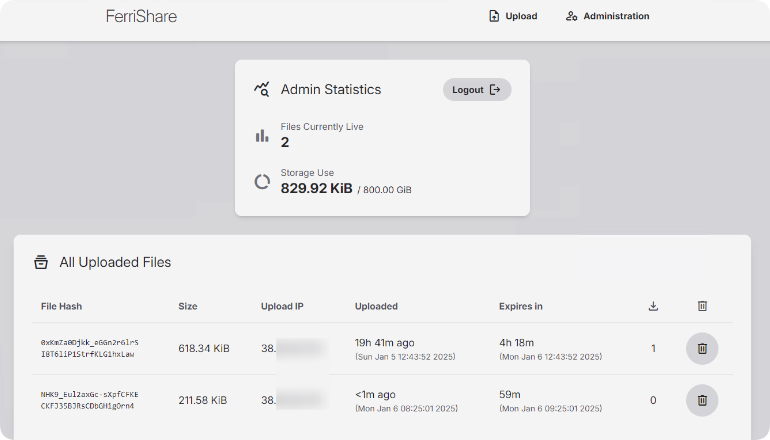770x440 pixels.
Task: Click the Files Currently Live bar-chart icon
Action: 262,136
